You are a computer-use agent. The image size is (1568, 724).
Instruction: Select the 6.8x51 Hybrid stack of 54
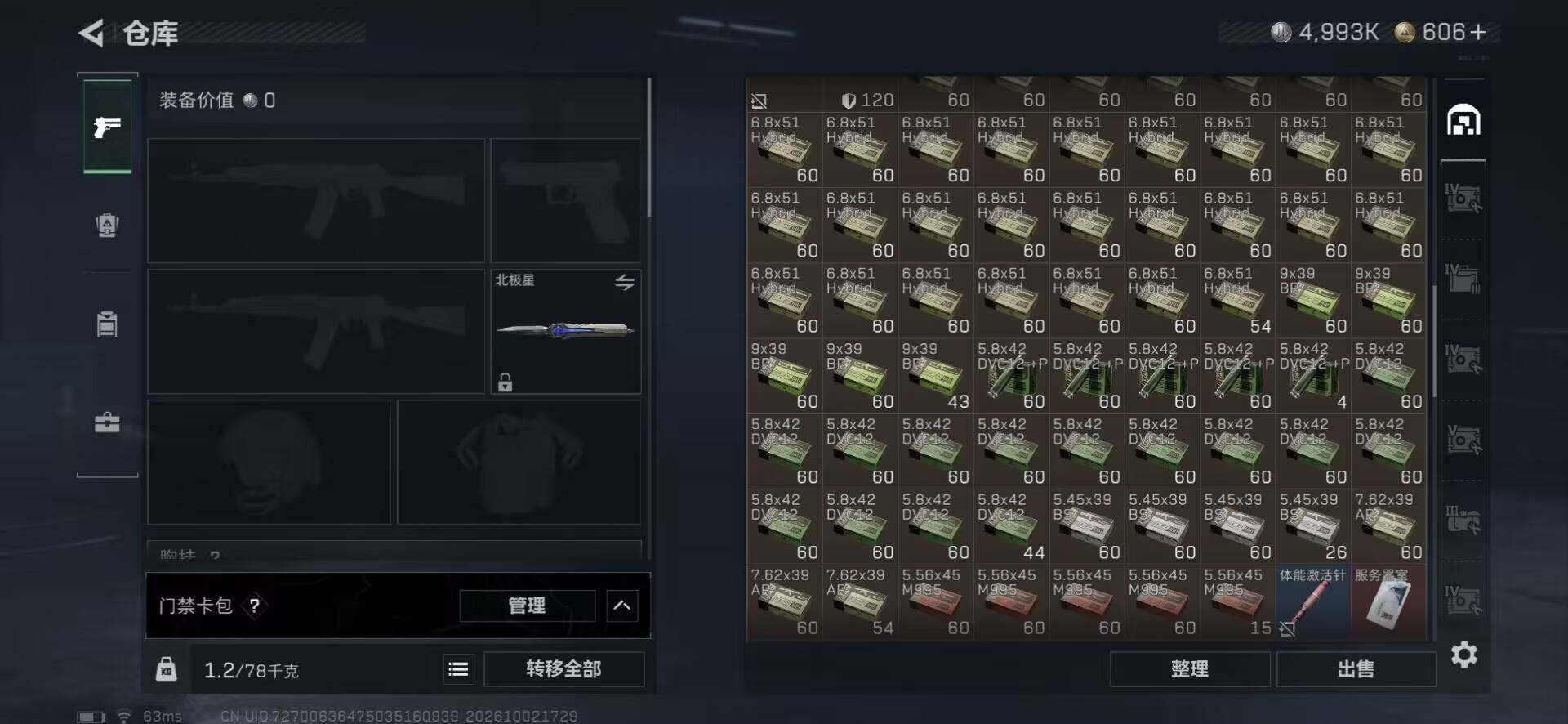tap(1237, 300)
